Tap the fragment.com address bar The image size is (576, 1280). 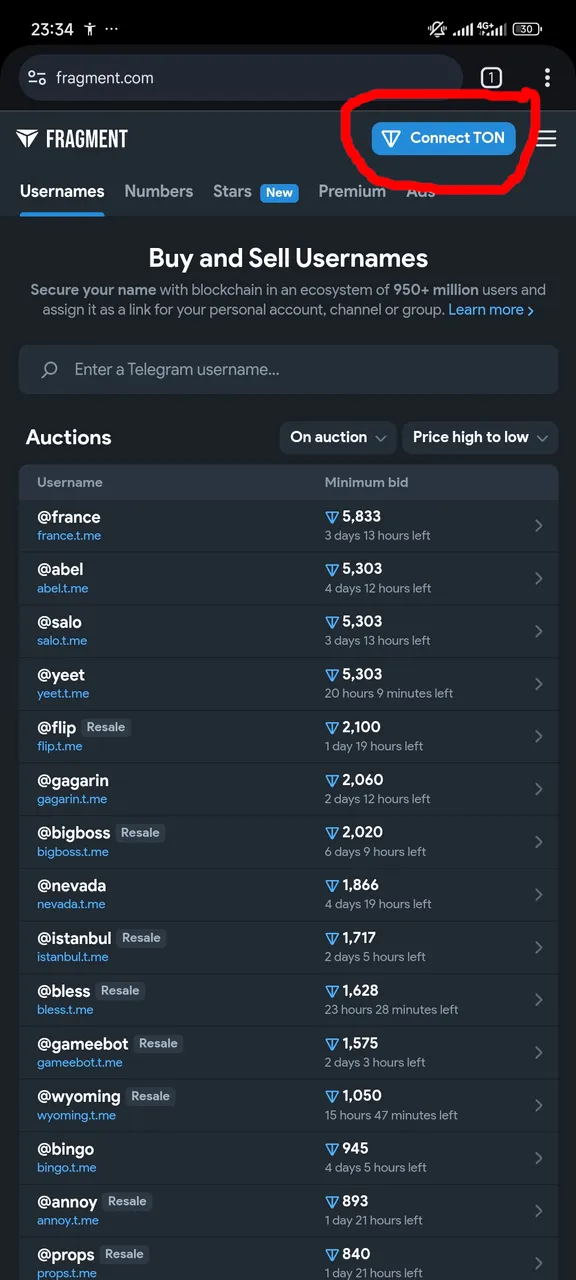[240, 78]
